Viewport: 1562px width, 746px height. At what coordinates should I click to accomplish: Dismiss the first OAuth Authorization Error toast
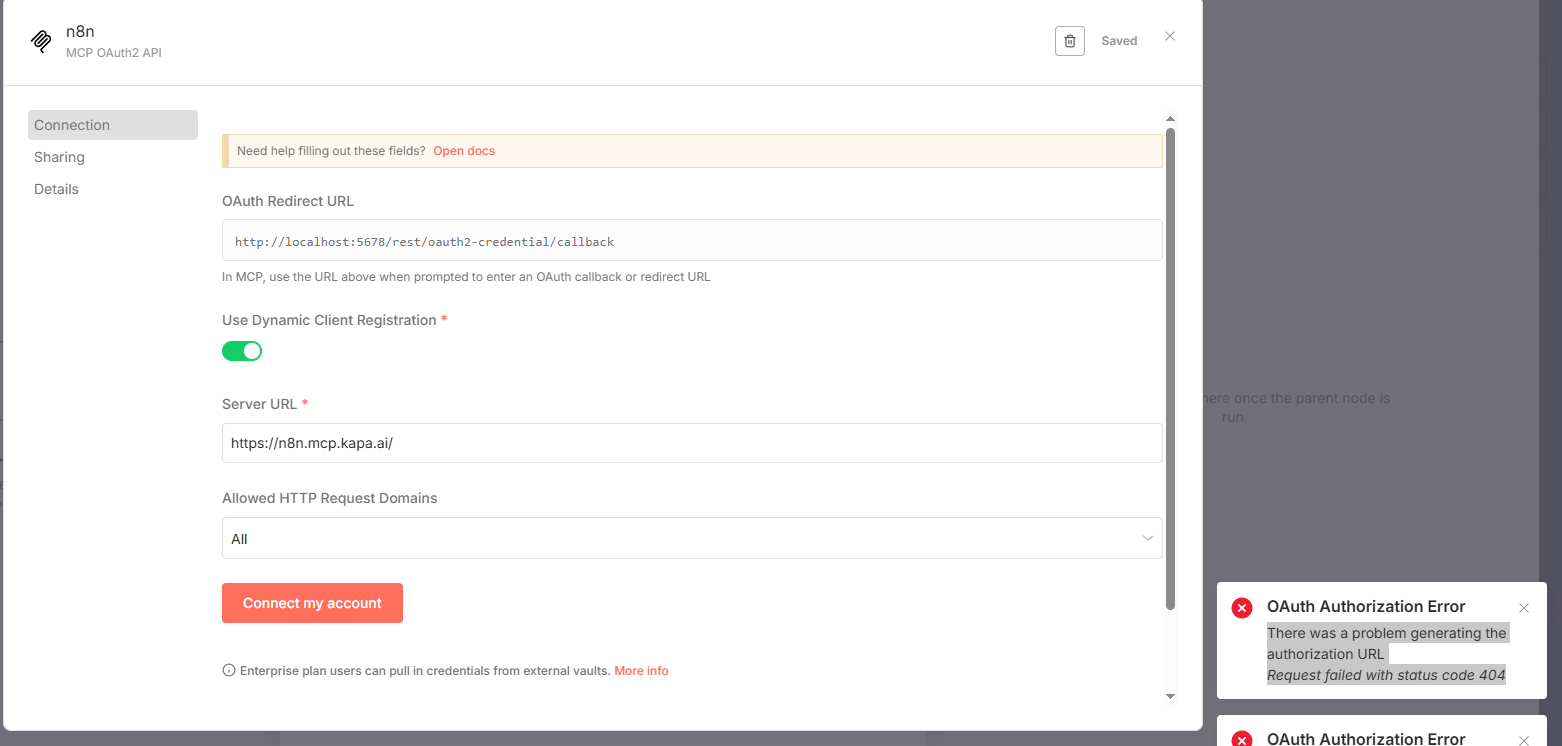pyautogui.click(x=1524, y=608)
